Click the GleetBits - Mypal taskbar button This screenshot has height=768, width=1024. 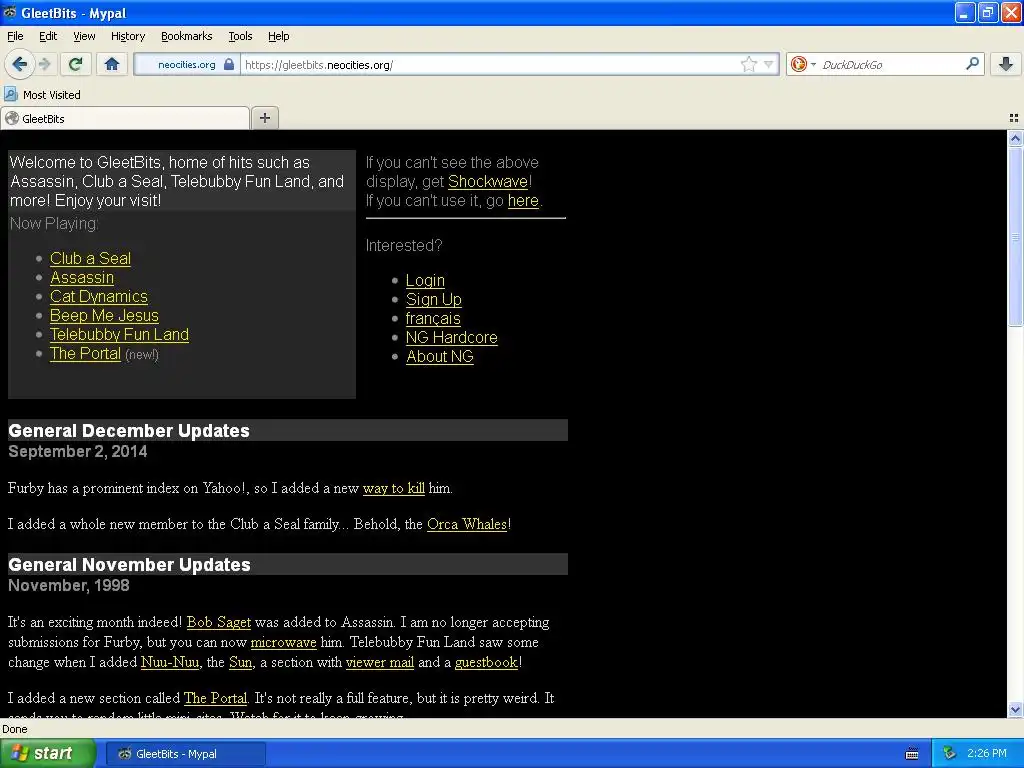point(185,754)
